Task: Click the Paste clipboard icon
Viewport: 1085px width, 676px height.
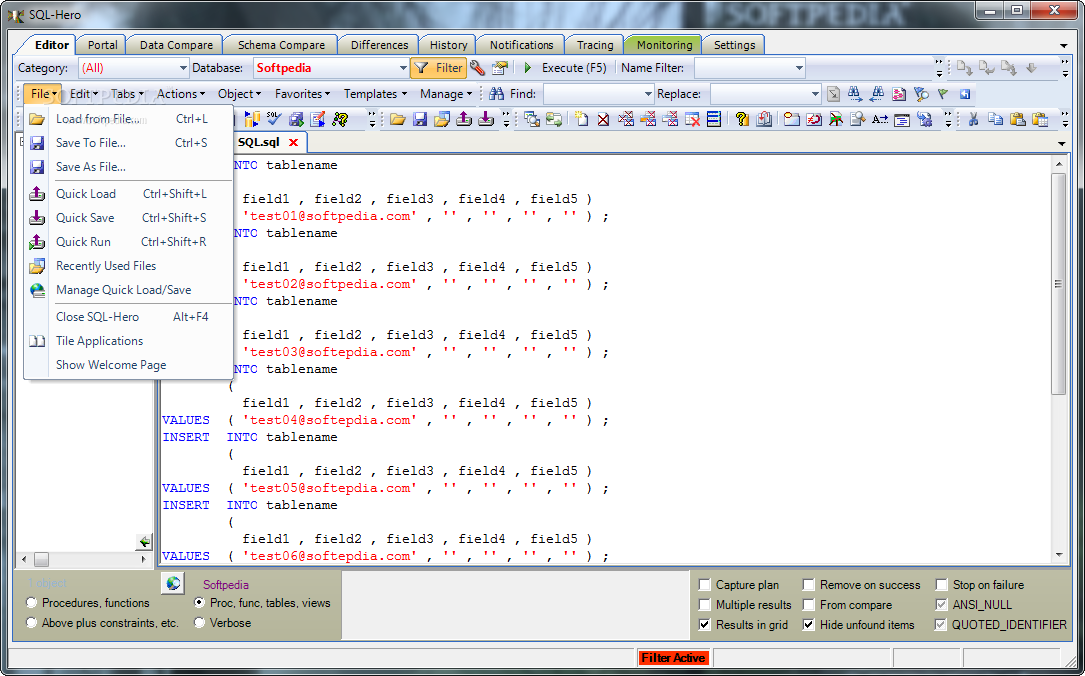Action: click(1017, 119)
